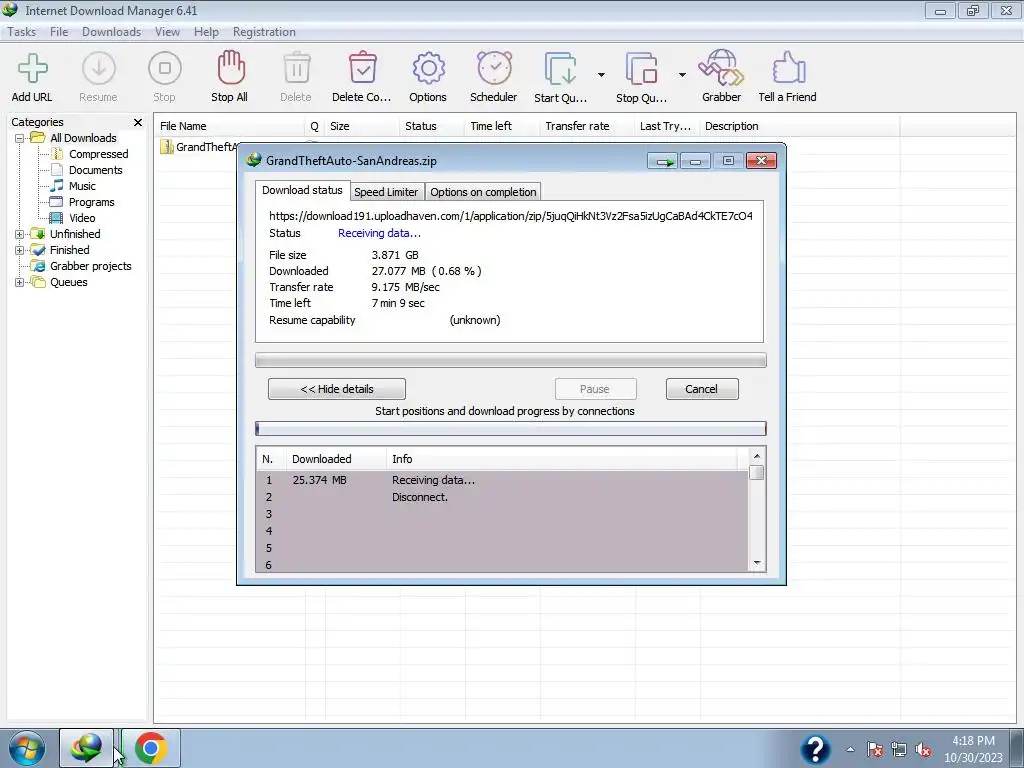This screenshot has width=1024, height=768.
Task: Close the Categories panel with the X
Action: coord(138,122)
